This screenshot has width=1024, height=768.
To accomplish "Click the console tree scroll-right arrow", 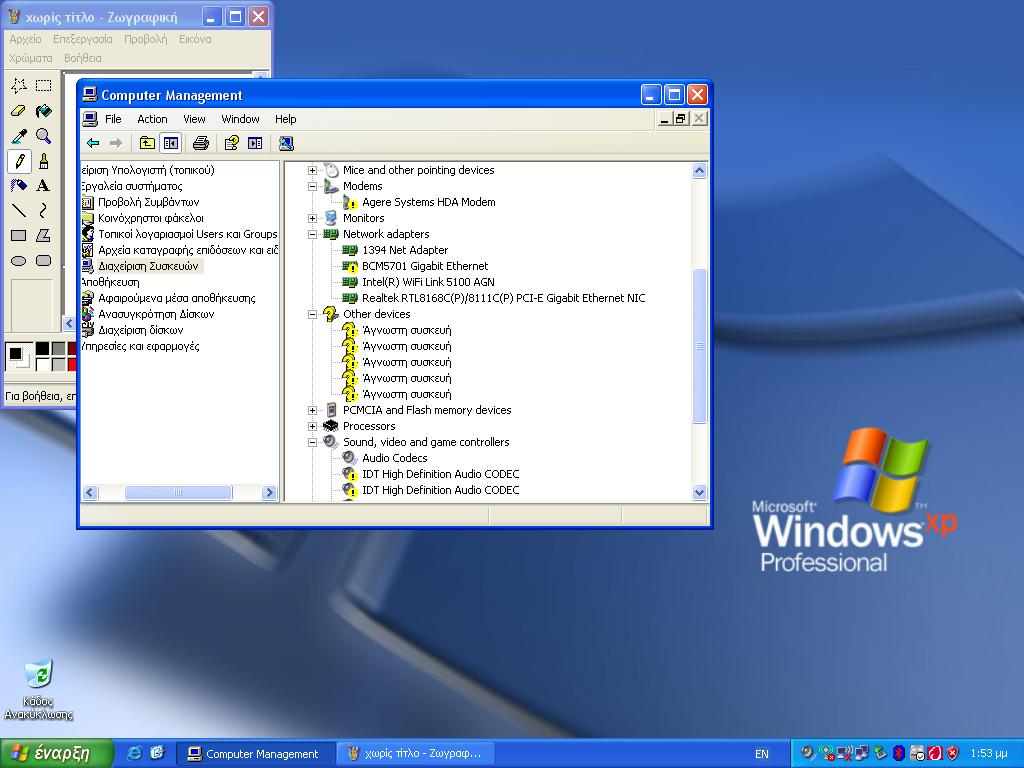I will (x=269, y=492).
